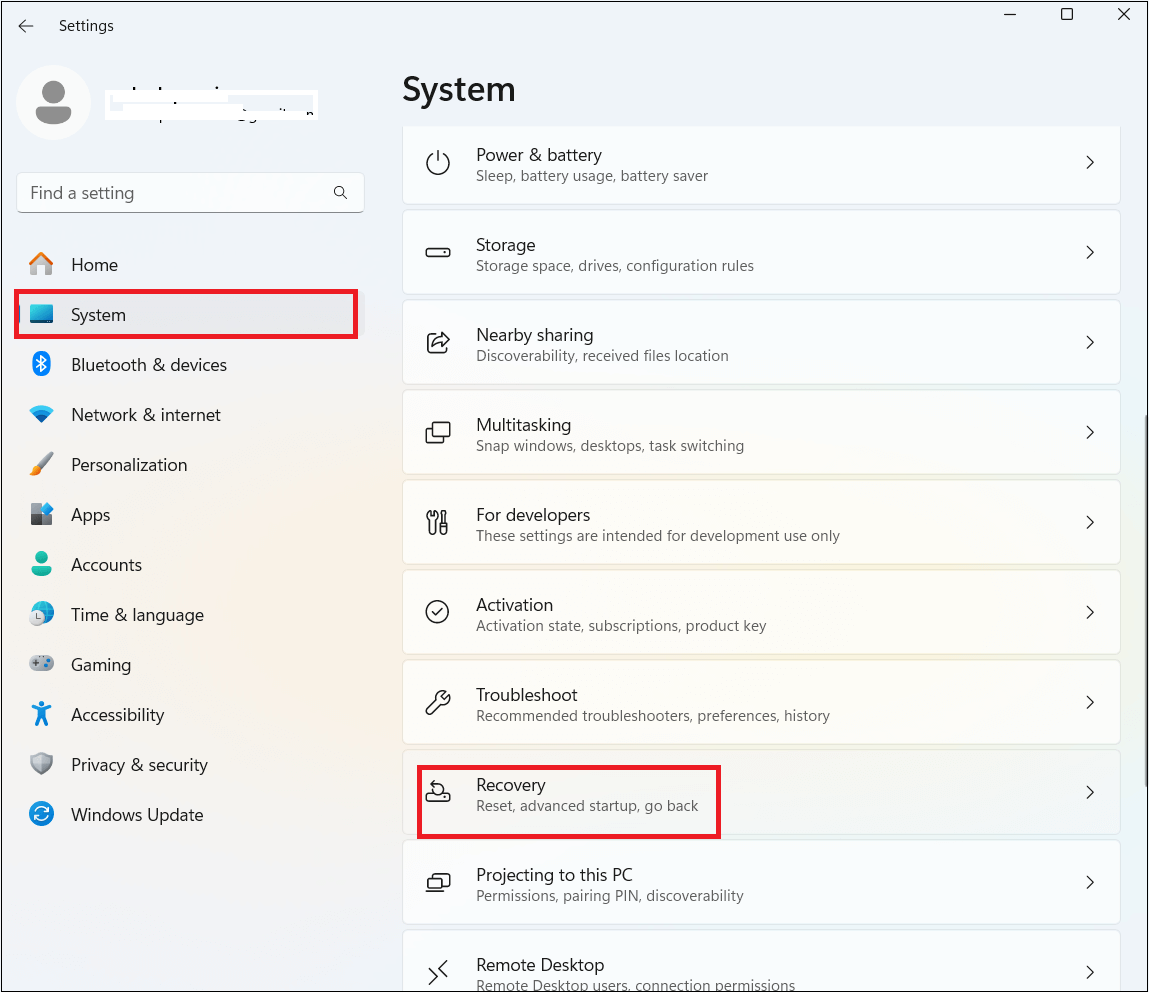Click the For developers tools icon
1149x992 pixels.
(x=437, y=522)
